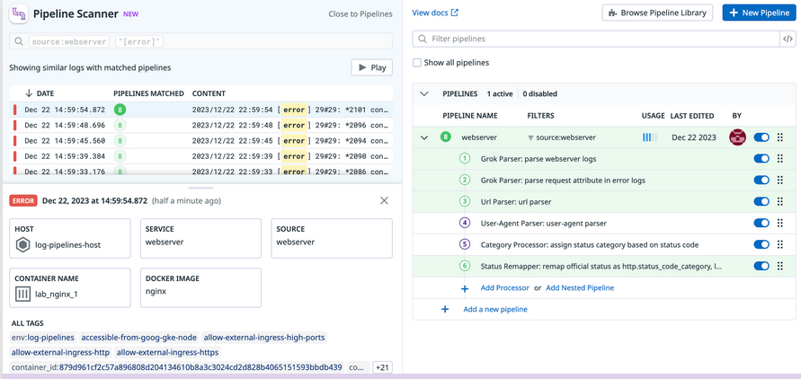
Task: Click the step 1 circle for Grok Parser
Action: coord(464,159)
